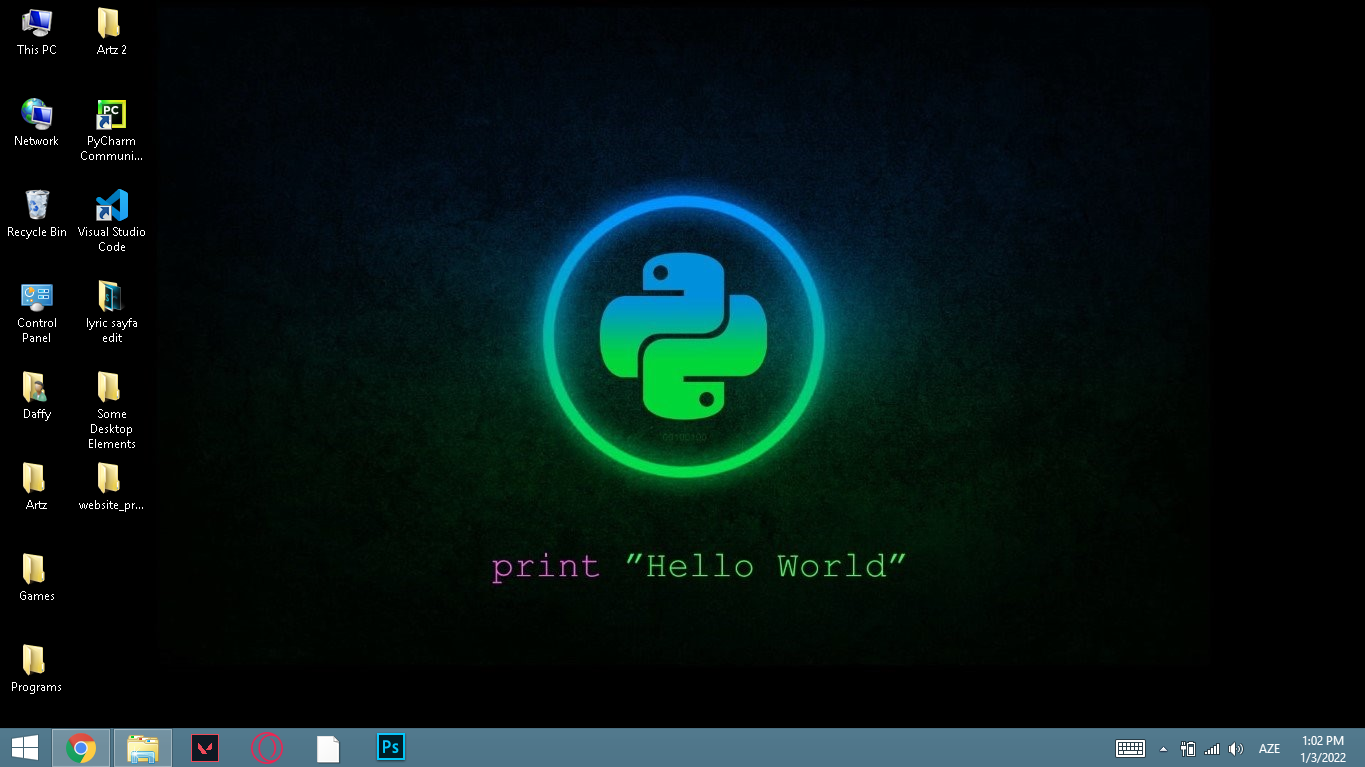Screen dimensions: 1365x767
Task: Open File Explorer from the taskbar
Action: (x=143, y=747)
